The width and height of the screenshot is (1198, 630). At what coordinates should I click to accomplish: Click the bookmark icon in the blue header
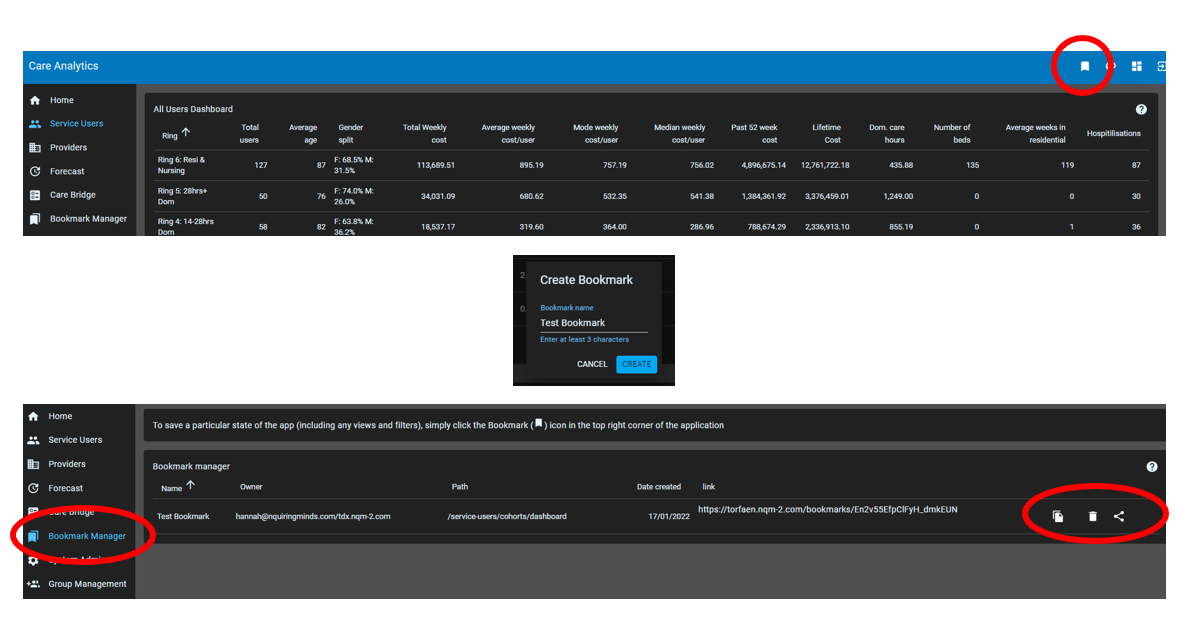coord(1084,66)
